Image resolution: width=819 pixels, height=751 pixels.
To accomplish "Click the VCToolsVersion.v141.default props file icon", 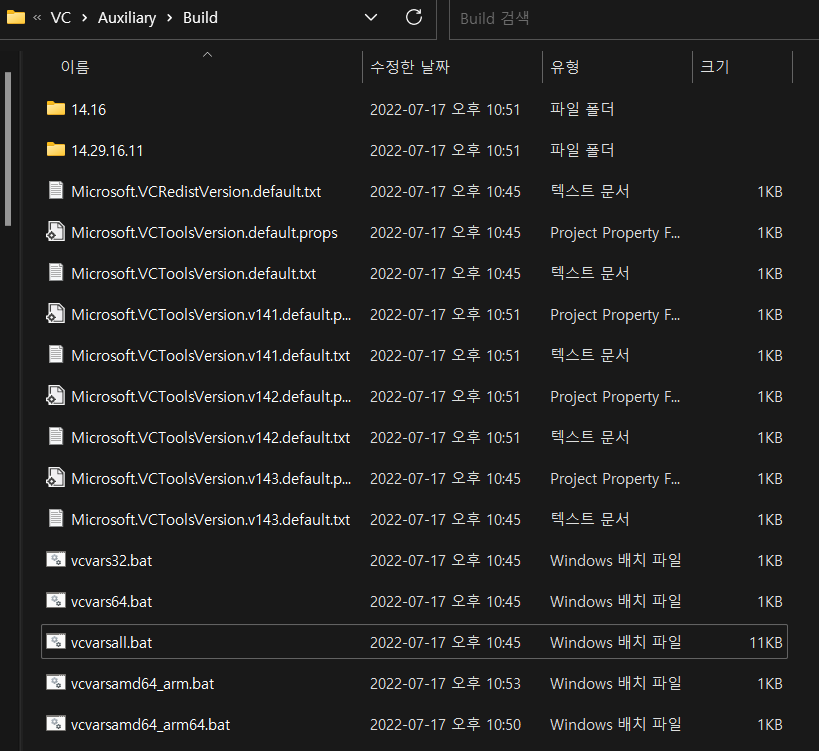I will tap(56, 313).
